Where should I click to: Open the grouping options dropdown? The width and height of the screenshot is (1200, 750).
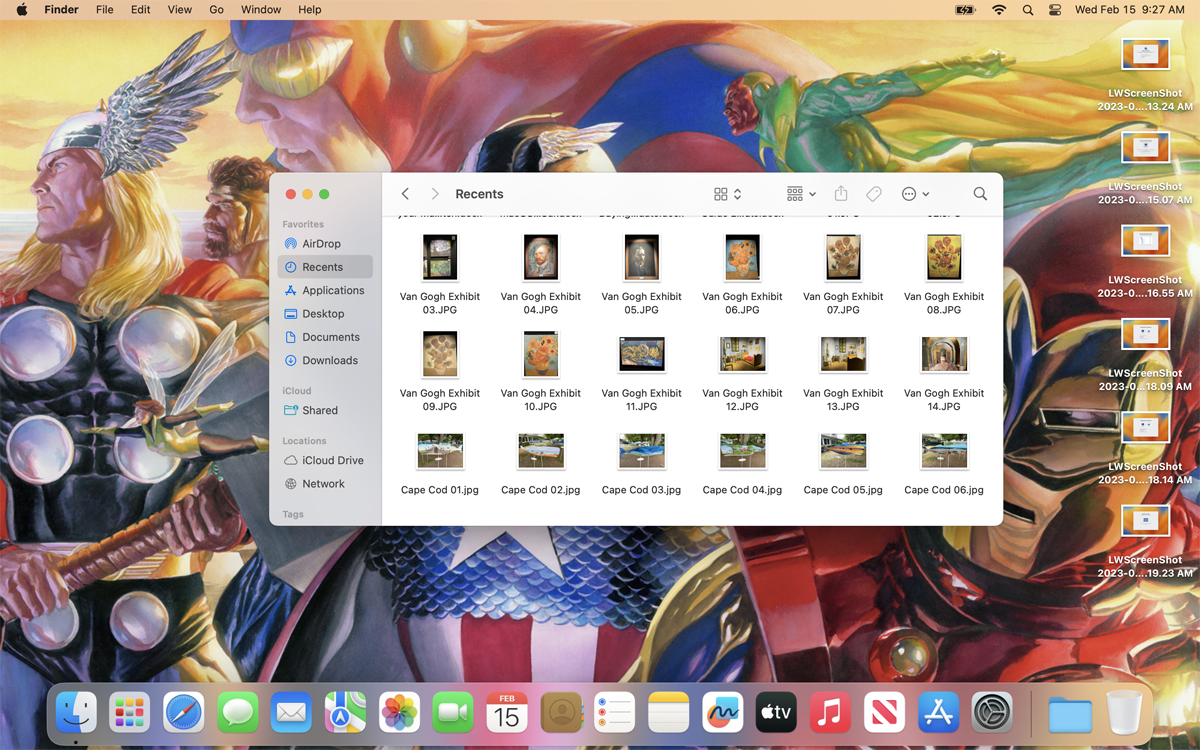click(800, 194)
